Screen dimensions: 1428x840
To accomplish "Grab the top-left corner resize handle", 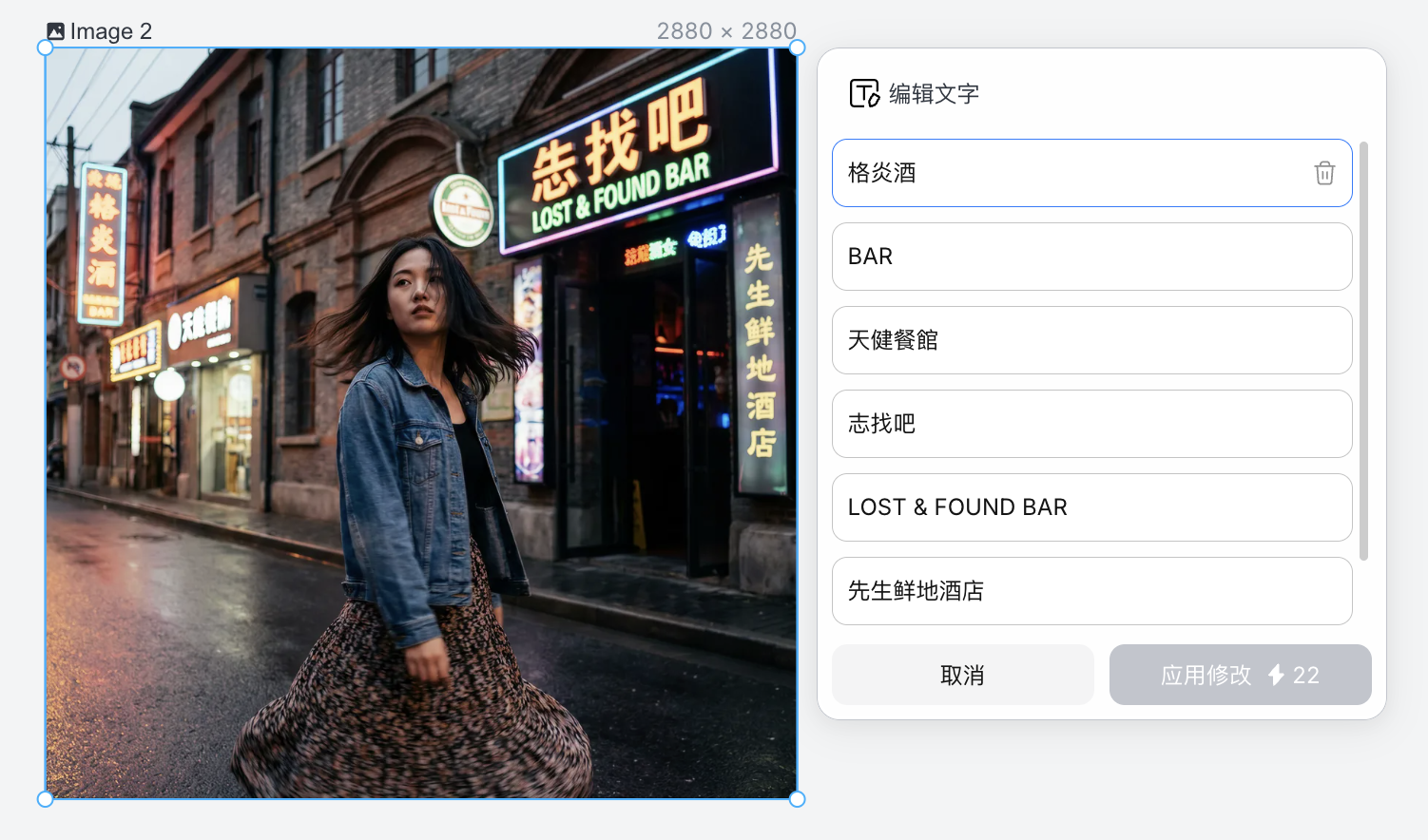I will (45, 48).
